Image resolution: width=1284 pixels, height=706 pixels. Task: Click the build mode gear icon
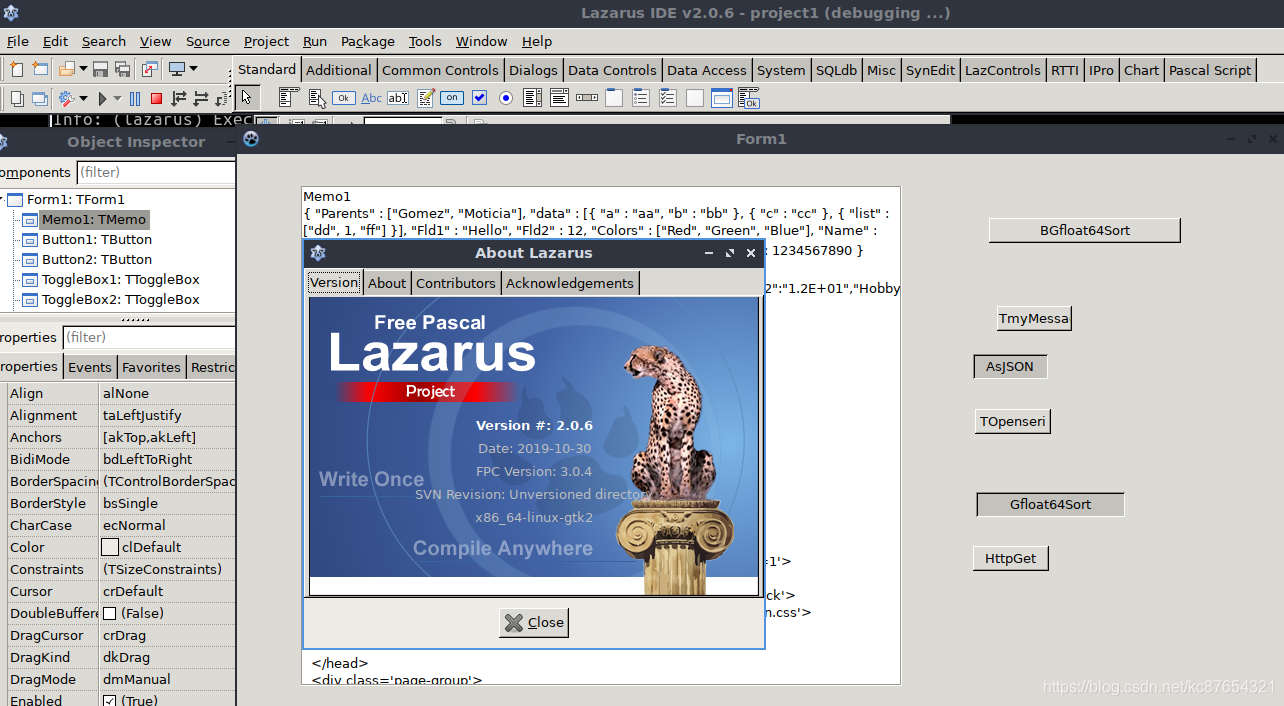point(67,98)
